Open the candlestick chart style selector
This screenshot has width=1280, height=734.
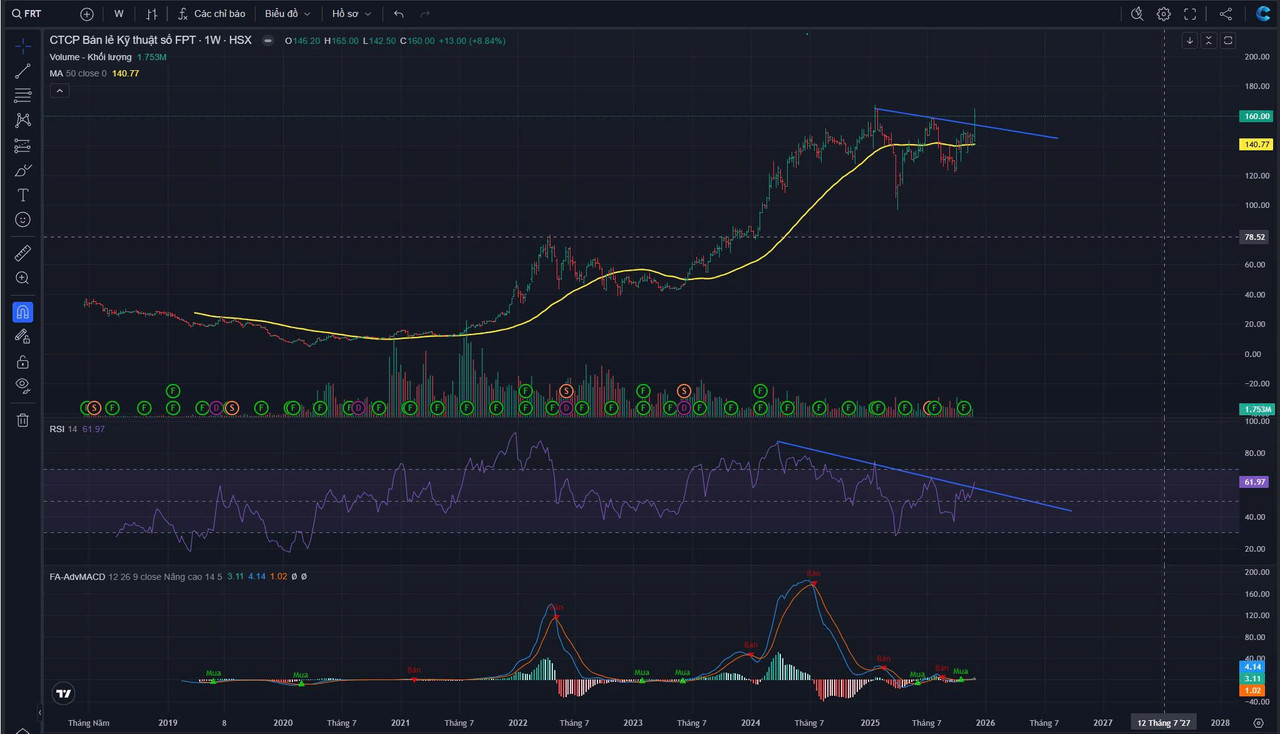pos(152,14)
